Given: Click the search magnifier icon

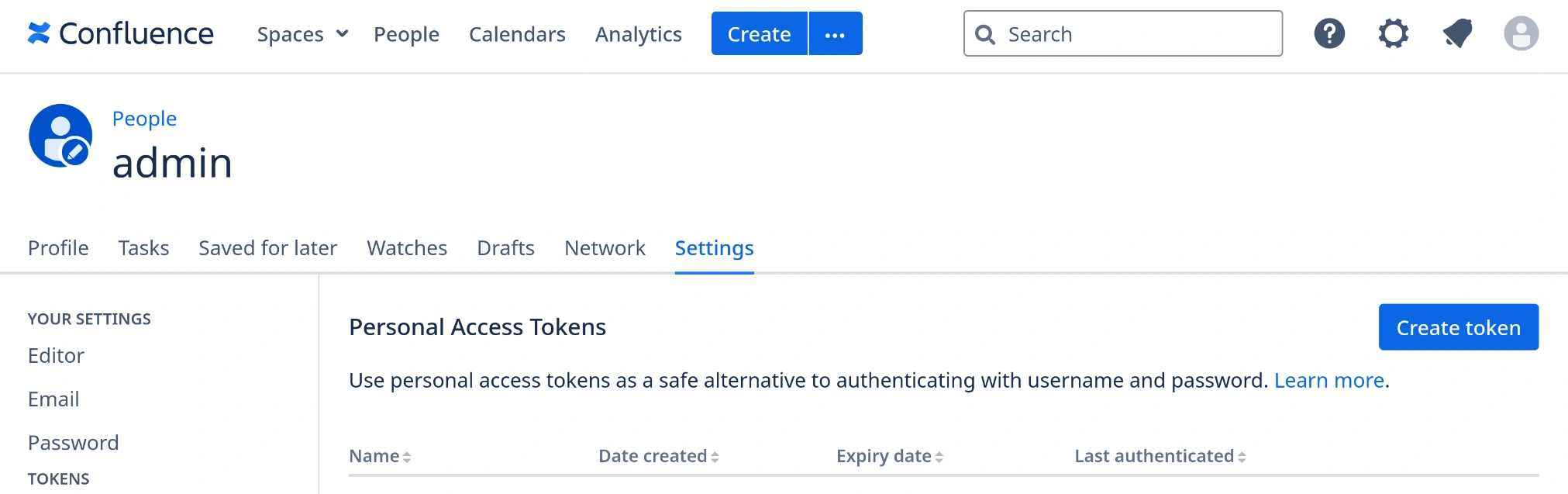Looking at the screenshot, I should point(985,34).
